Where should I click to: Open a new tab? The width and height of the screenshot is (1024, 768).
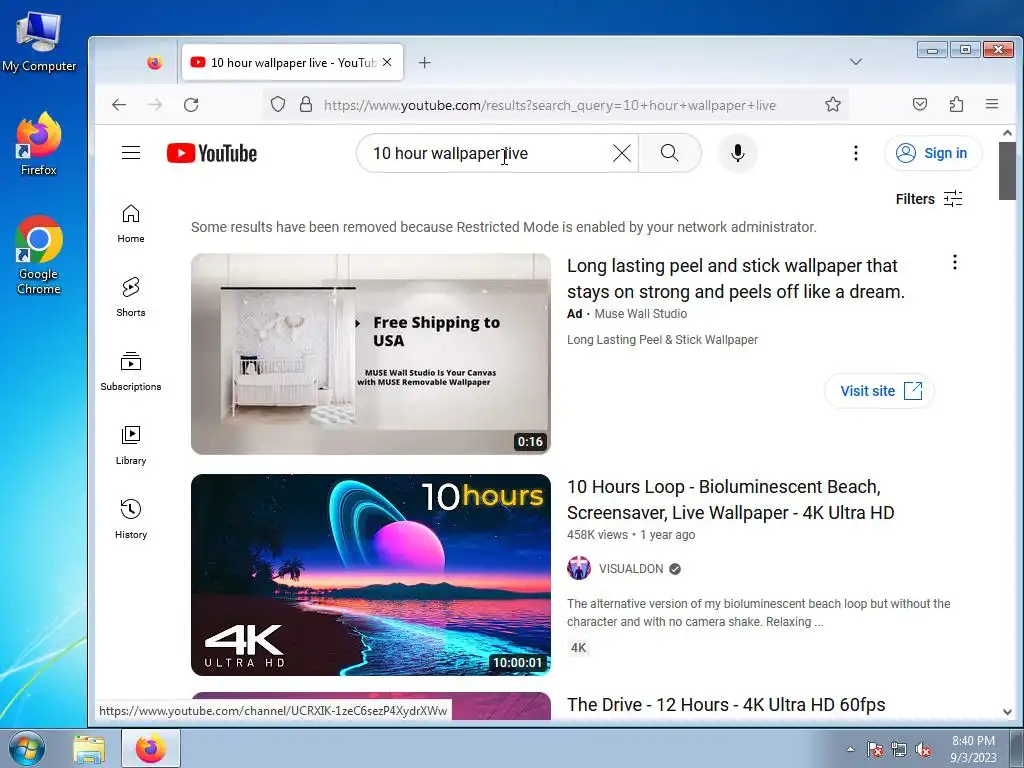[x=424, y=63]
